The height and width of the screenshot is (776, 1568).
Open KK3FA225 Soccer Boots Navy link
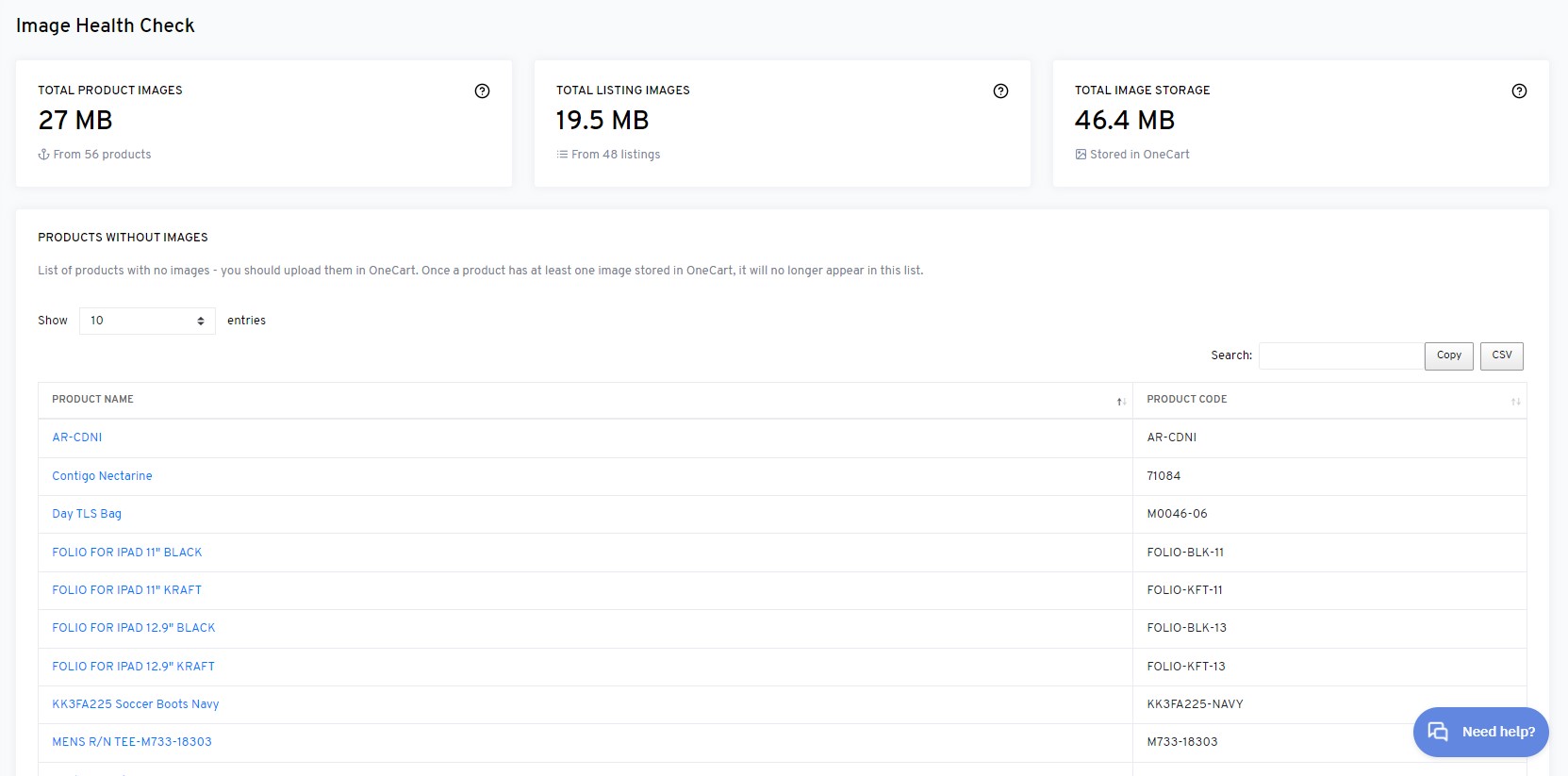[136, 704]
